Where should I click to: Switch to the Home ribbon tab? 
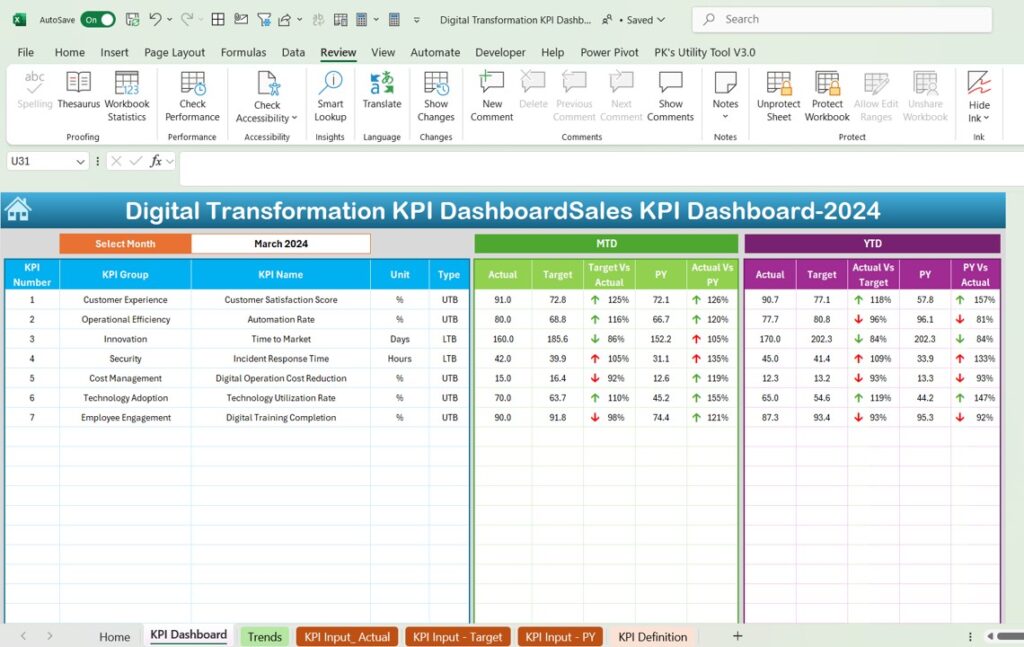(70, 52)
